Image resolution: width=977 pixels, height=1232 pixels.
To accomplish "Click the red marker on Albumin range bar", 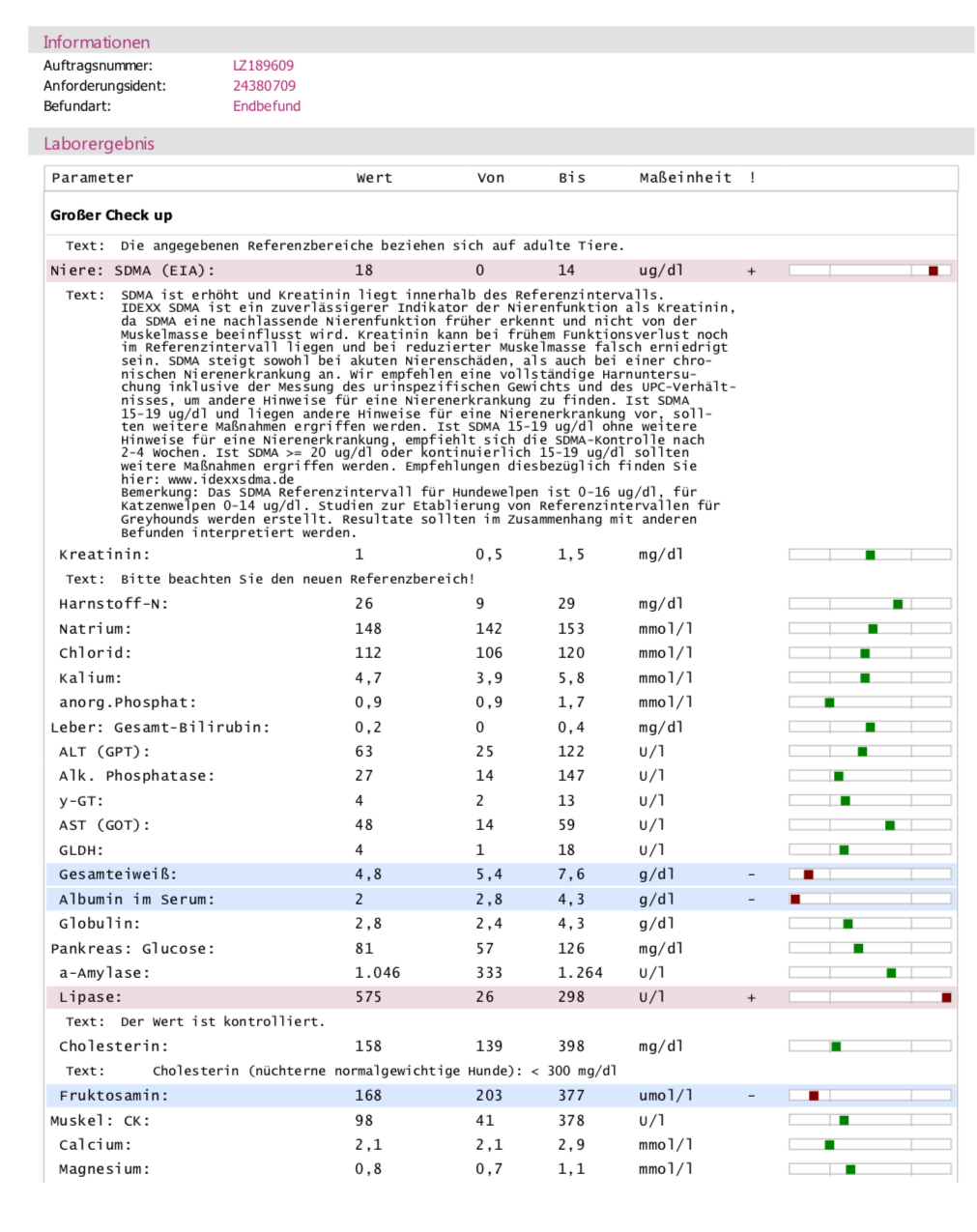I will [x=795, y=900].
